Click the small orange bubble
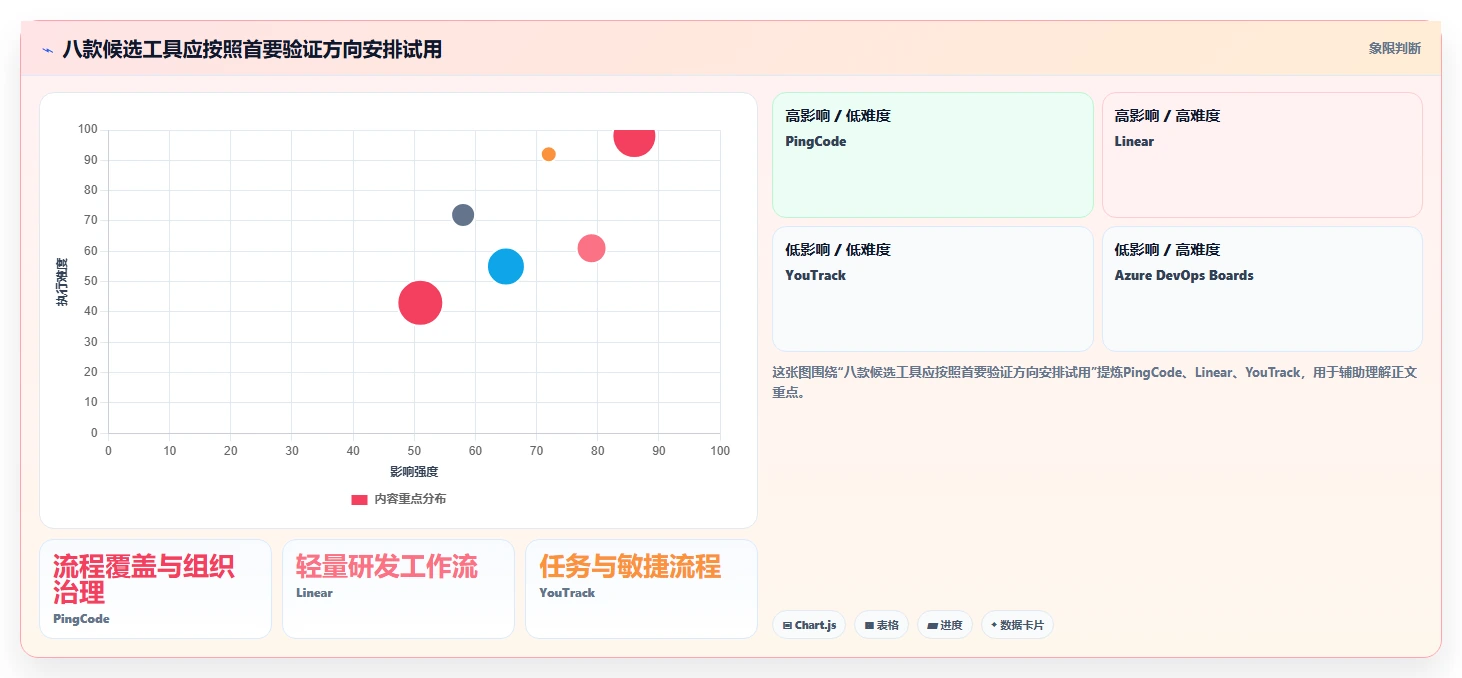This screenshot has width=1462, height=678. pos(549,154)
